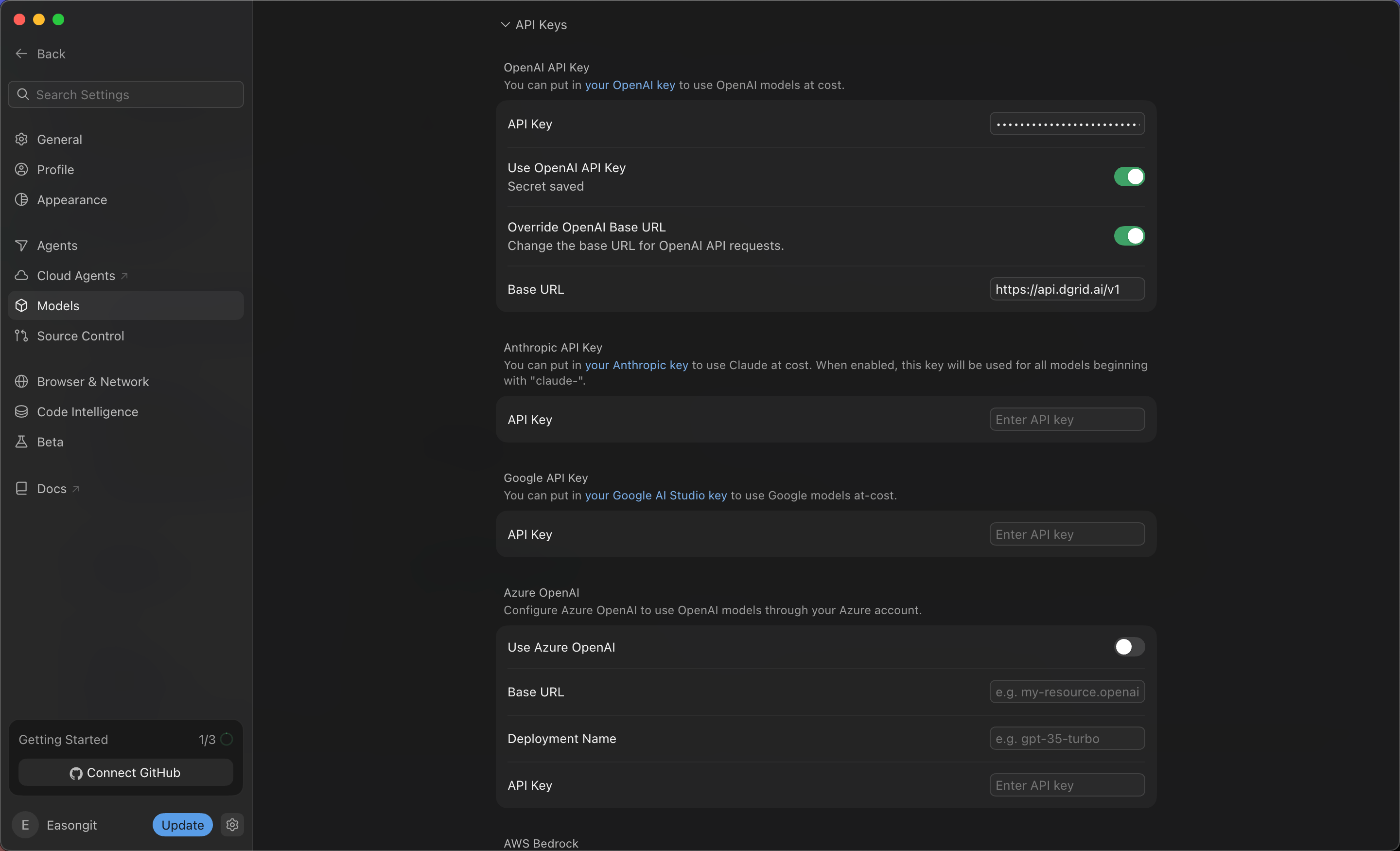Click the Azure Base URL input
Screen dimensions: 1400x851
click(x=1067, y=691)
